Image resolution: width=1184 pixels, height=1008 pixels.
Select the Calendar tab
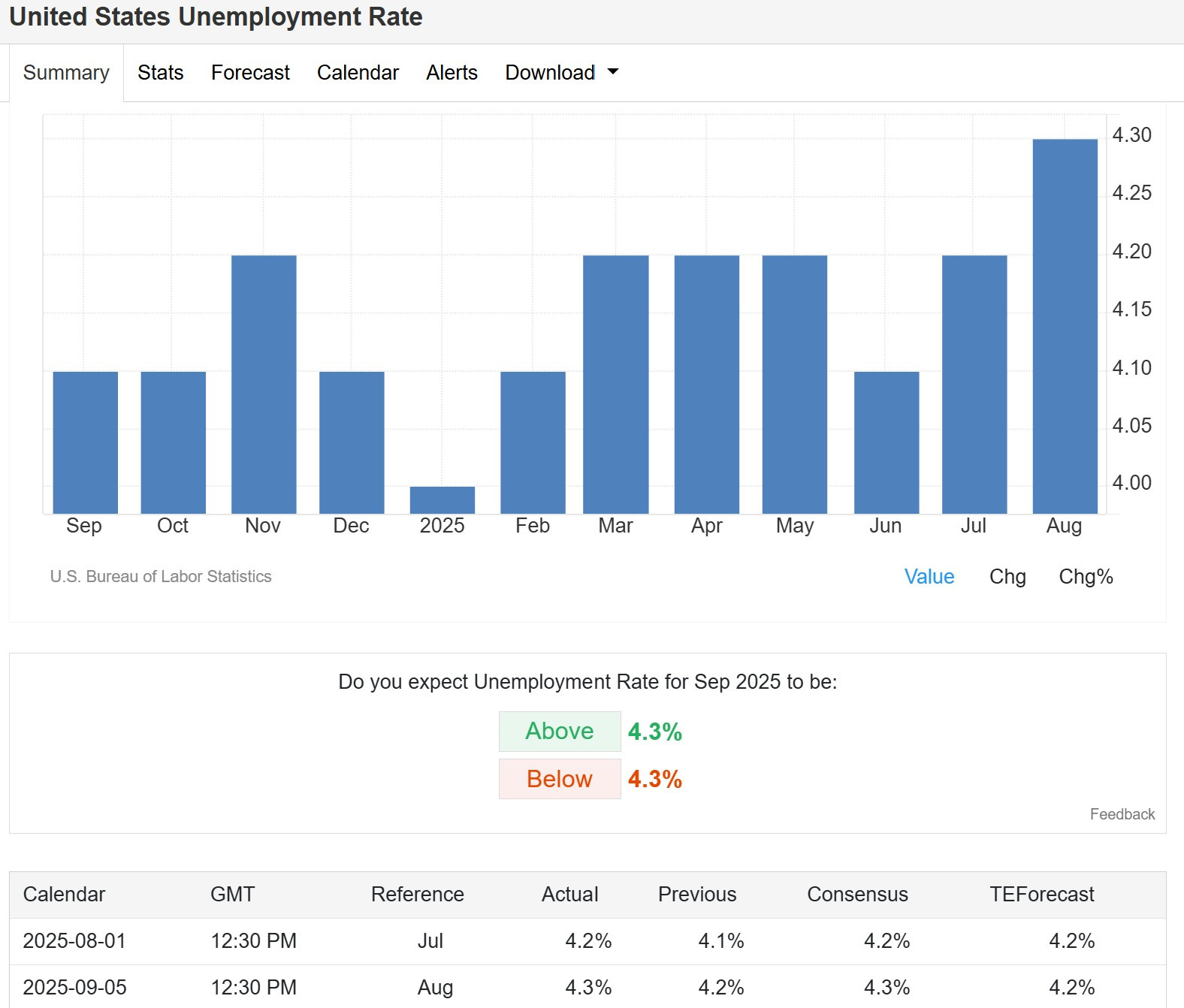(358, 73)
